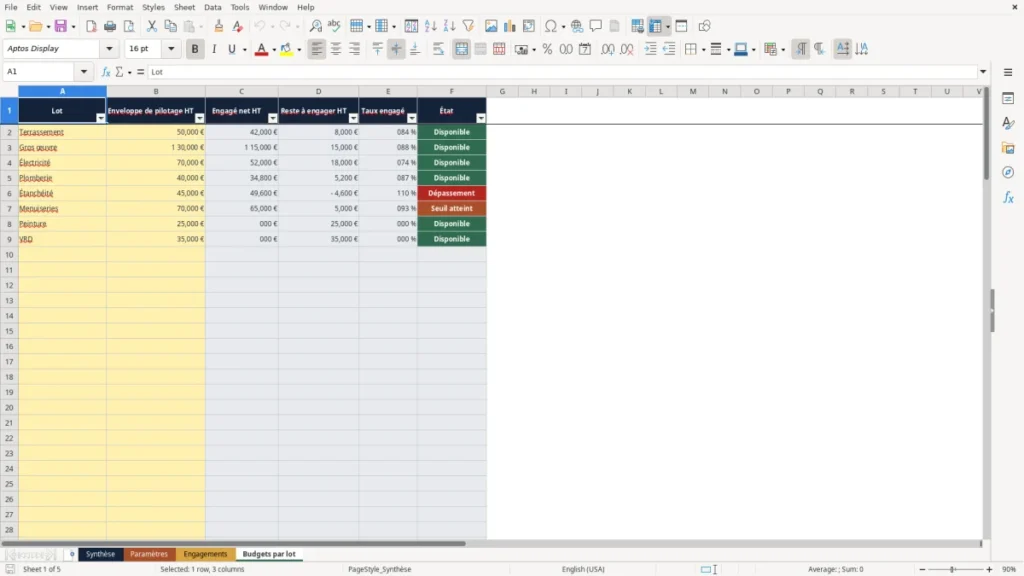Toggle Italic formatting
1024x576 pixels.
214,49
